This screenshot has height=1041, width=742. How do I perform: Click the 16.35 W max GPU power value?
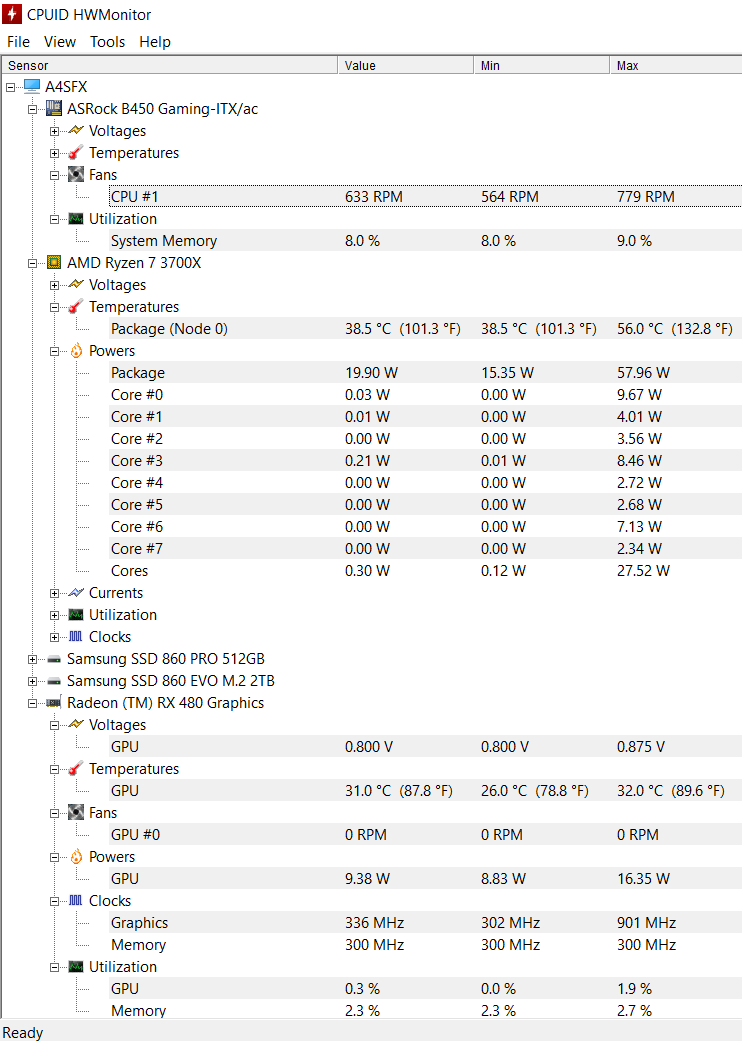[x=643, y=878]
